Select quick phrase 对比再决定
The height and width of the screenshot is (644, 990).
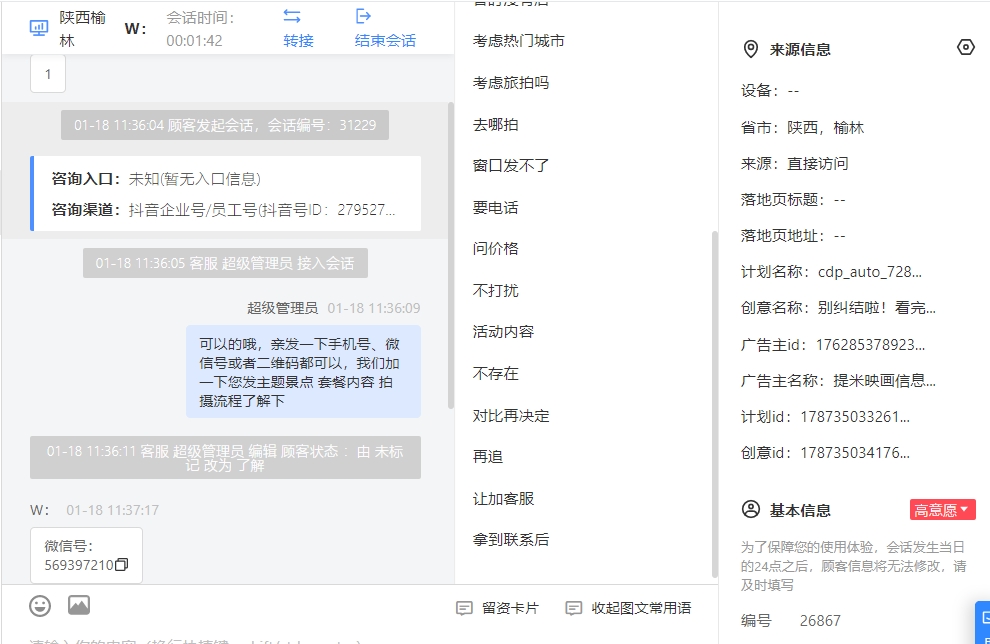coord(511,415)
